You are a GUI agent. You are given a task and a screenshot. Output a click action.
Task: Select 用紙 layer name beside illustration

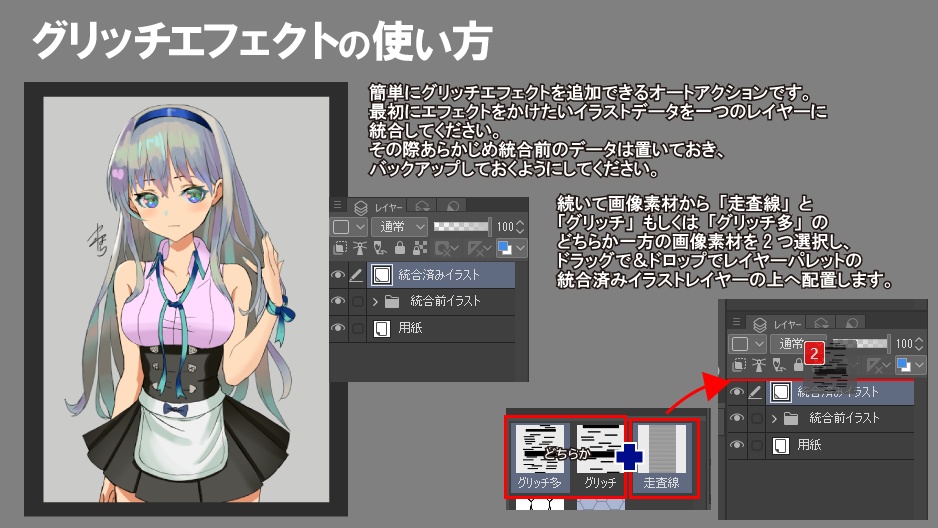(410, 328)
